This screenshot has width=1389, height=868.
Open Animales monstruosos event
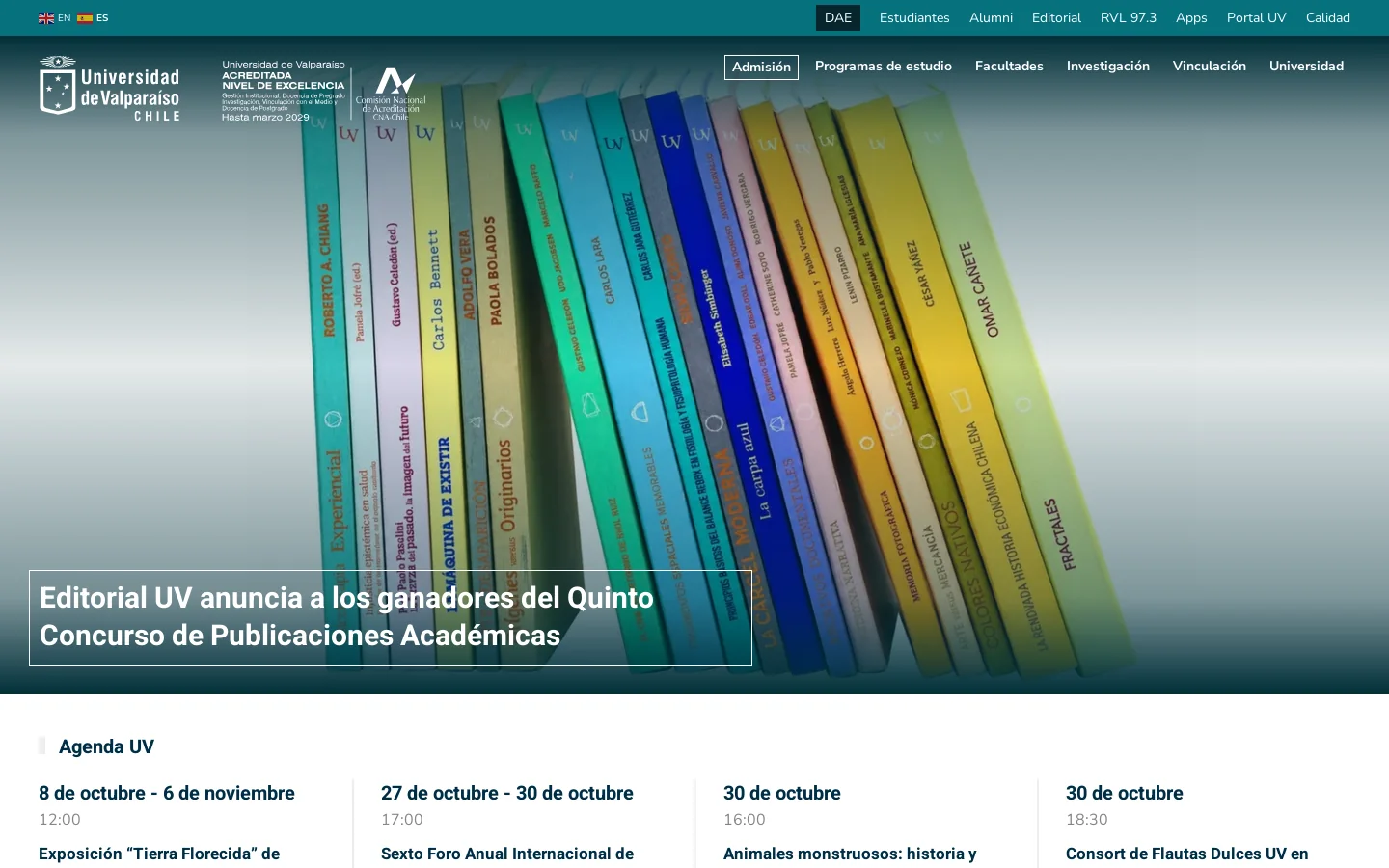(x=850, y=854)
